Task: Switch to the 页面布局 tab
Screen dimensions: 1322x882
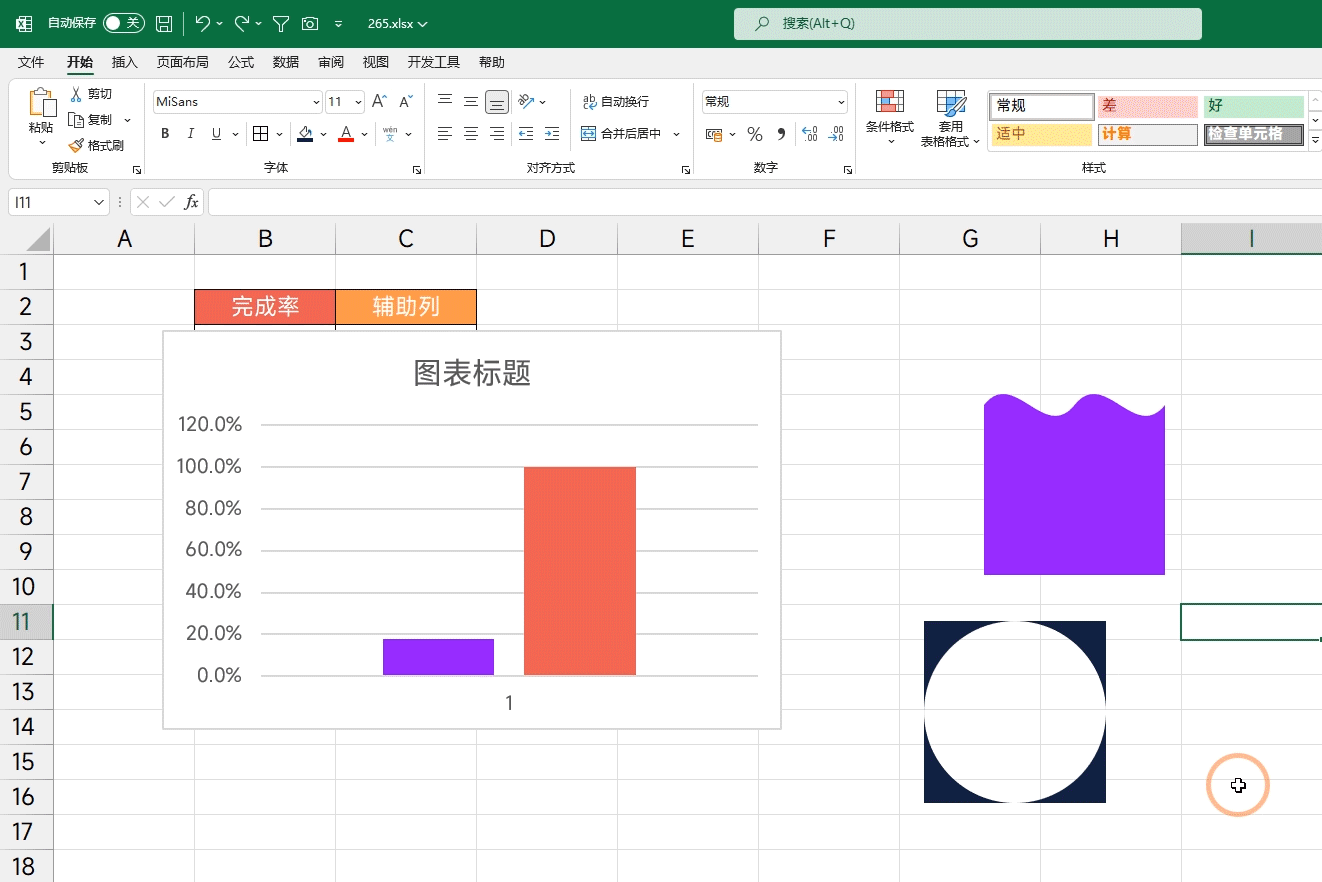Action: tap(182, 62)
